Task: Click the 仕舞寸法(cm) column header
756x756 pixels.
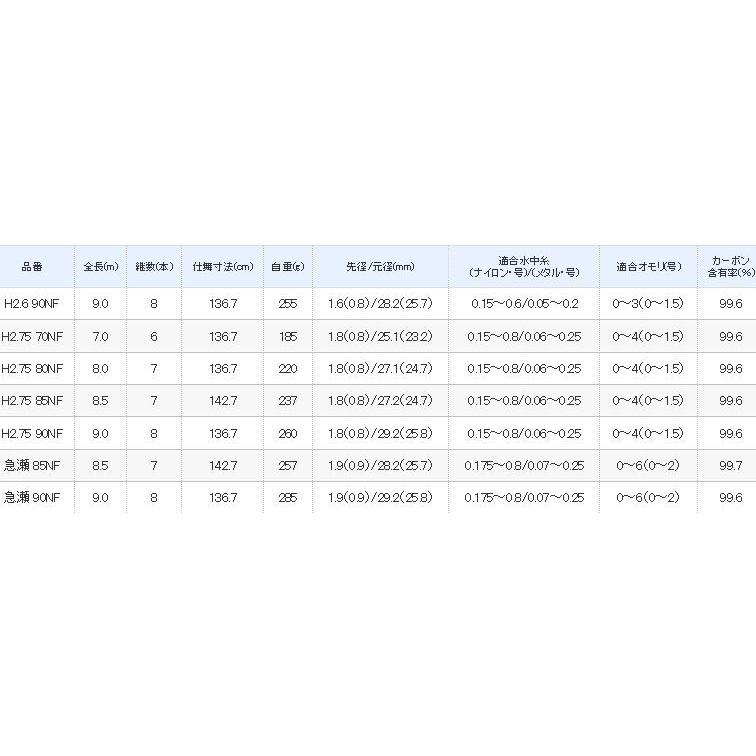Action: click(x=223, y=267)
